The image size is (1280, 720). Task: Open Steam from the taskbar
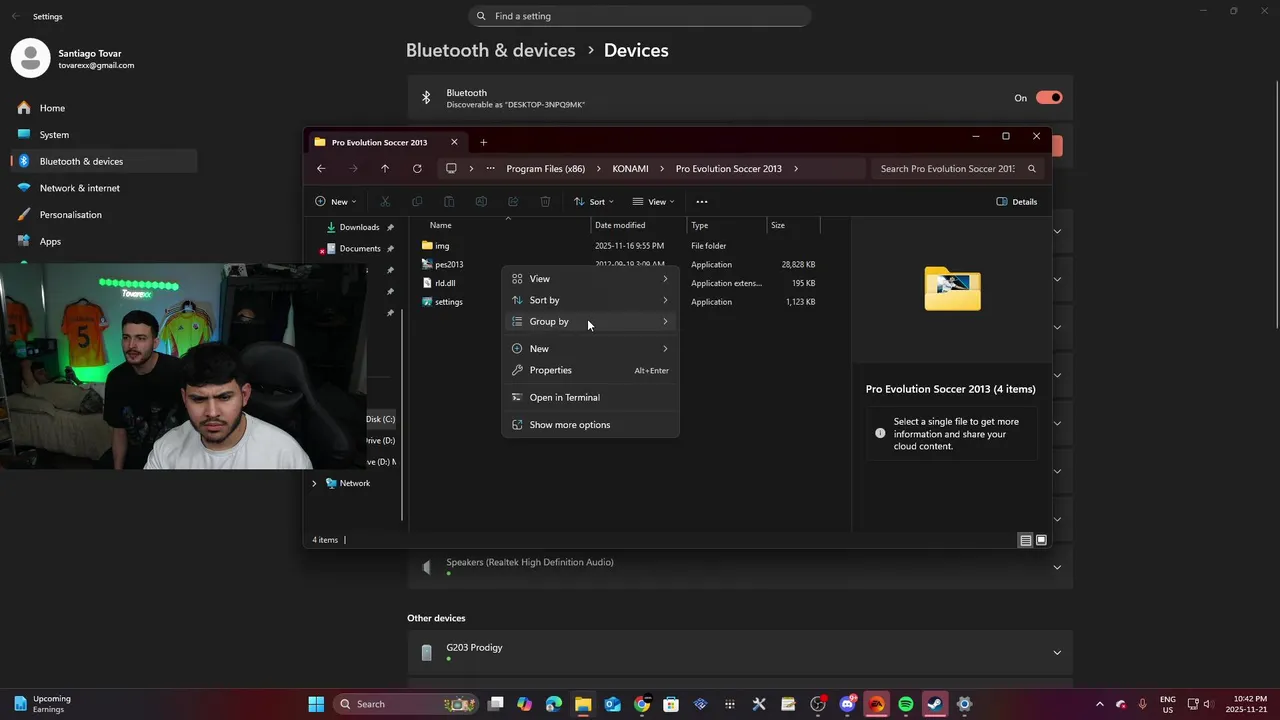935,704
